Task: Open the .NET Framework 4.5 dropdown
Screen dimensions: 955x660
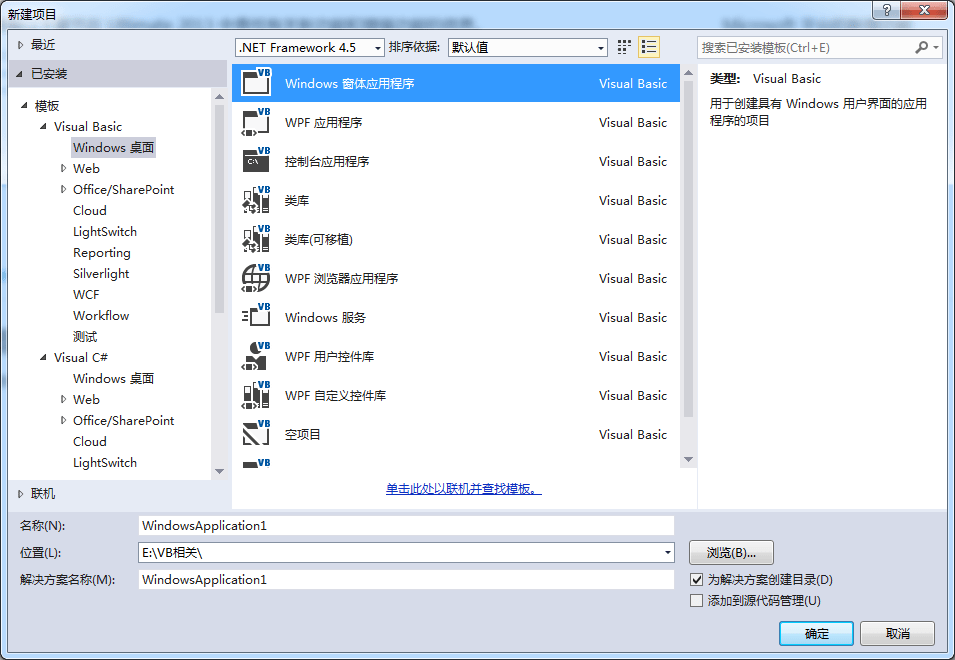Action: tap(310, 47)
